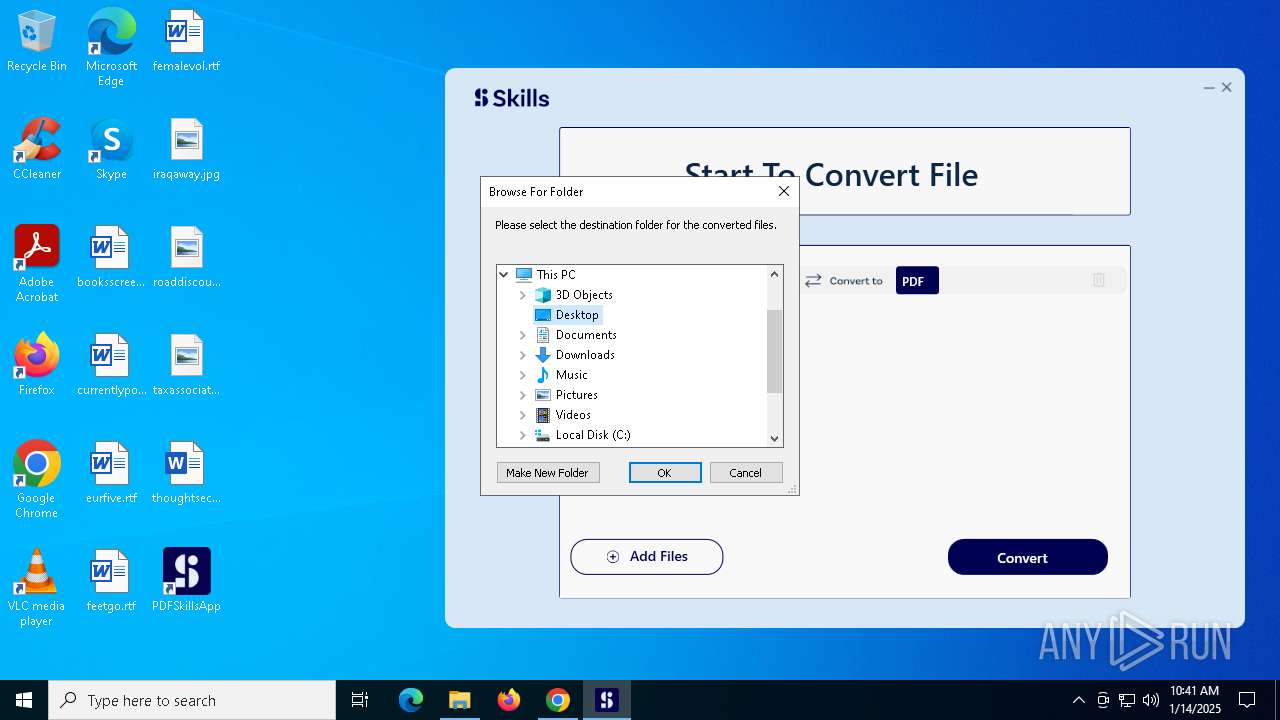Open File Explorer from the taskbar

[460, 700]
